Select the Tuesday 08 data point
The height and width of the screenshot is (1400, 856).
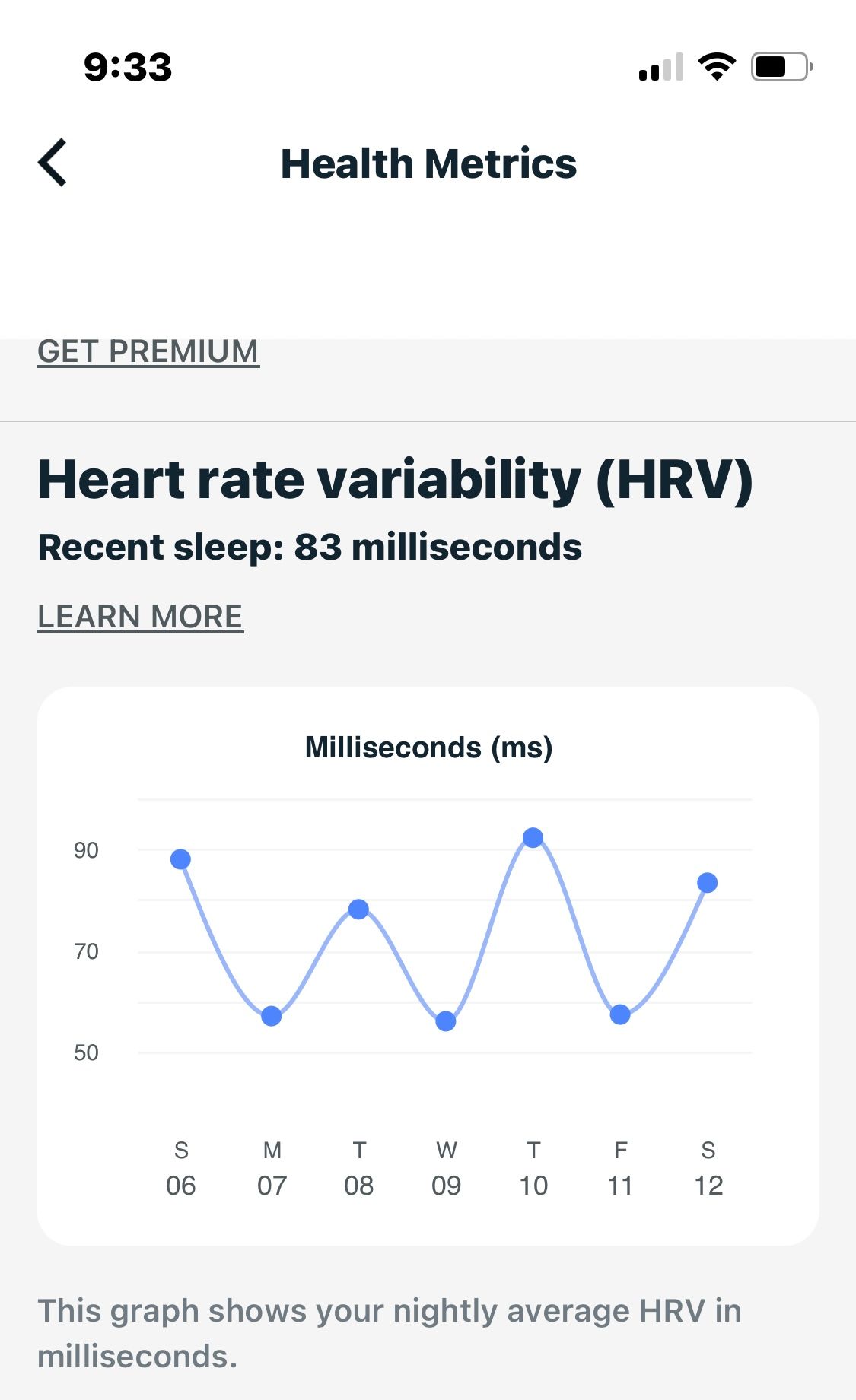(x=358, y=909)
